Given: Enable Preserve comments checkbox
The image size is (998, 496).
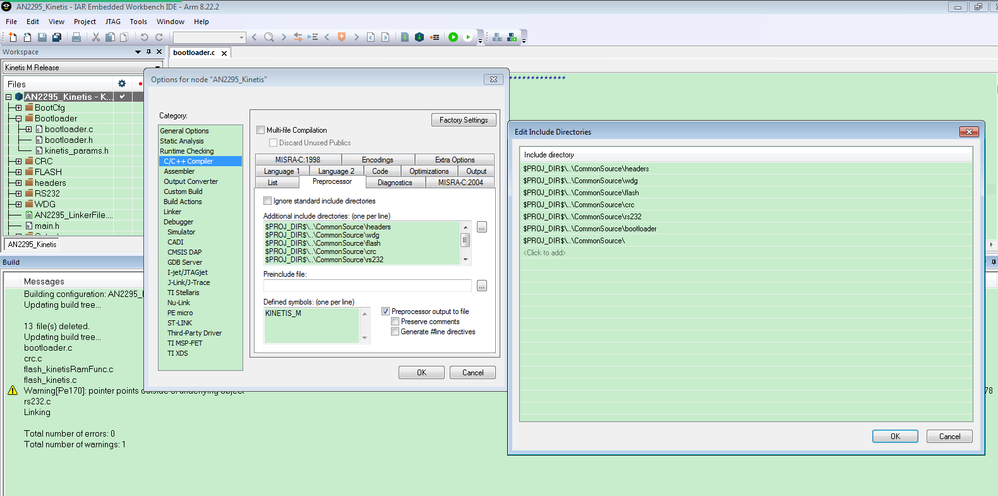Looking at the screenshot, I should pyautogui.click(x=395, y=322).
